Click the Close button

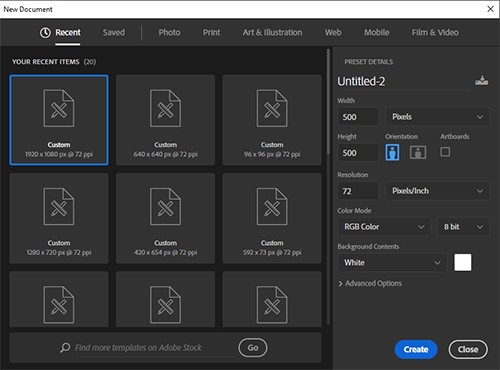[468, 349]
